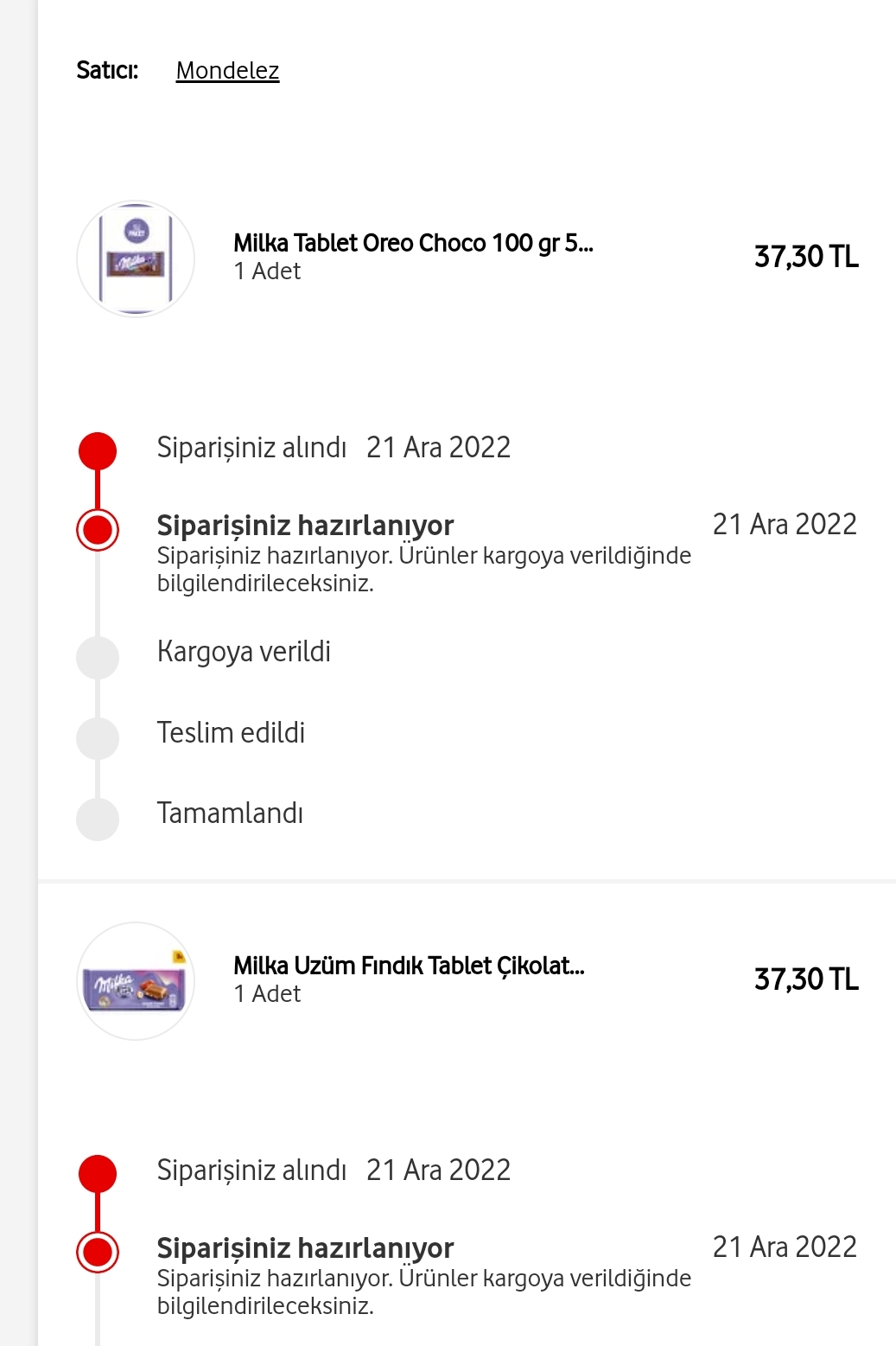This screenshot has height=1346, width=896.
Task: Tap the Milka Oreo Choco product thumbnail
Action: pos(136,259)
